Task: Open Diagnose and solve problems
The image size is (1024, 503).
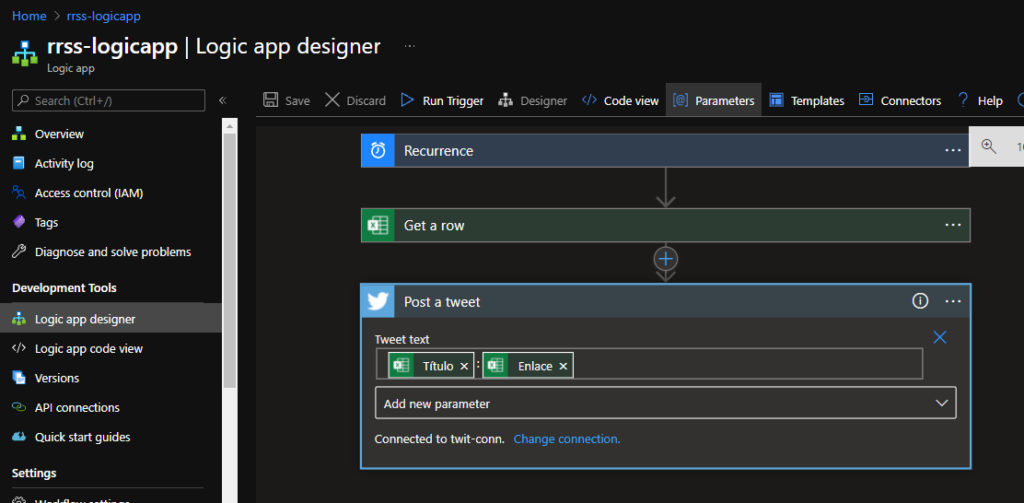Action: (x=113, y=252)
